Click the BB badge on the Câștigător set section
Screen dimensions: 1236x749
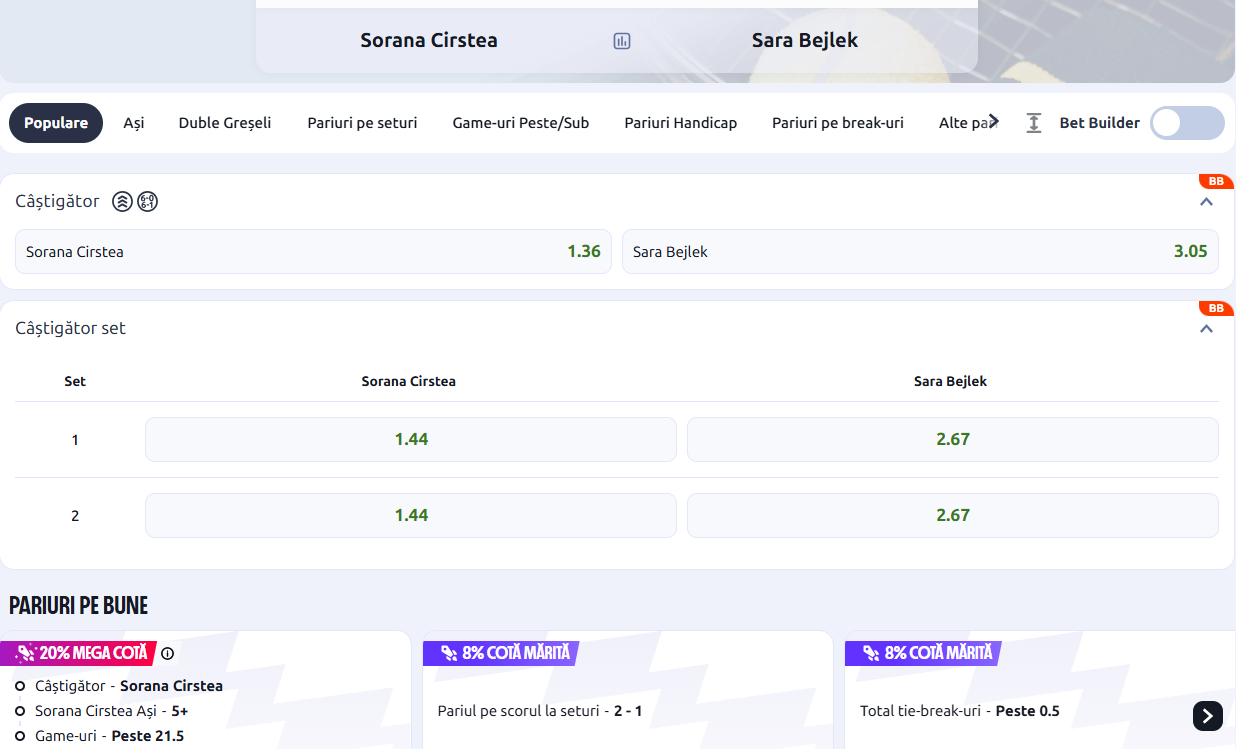tap(1216, 308)
